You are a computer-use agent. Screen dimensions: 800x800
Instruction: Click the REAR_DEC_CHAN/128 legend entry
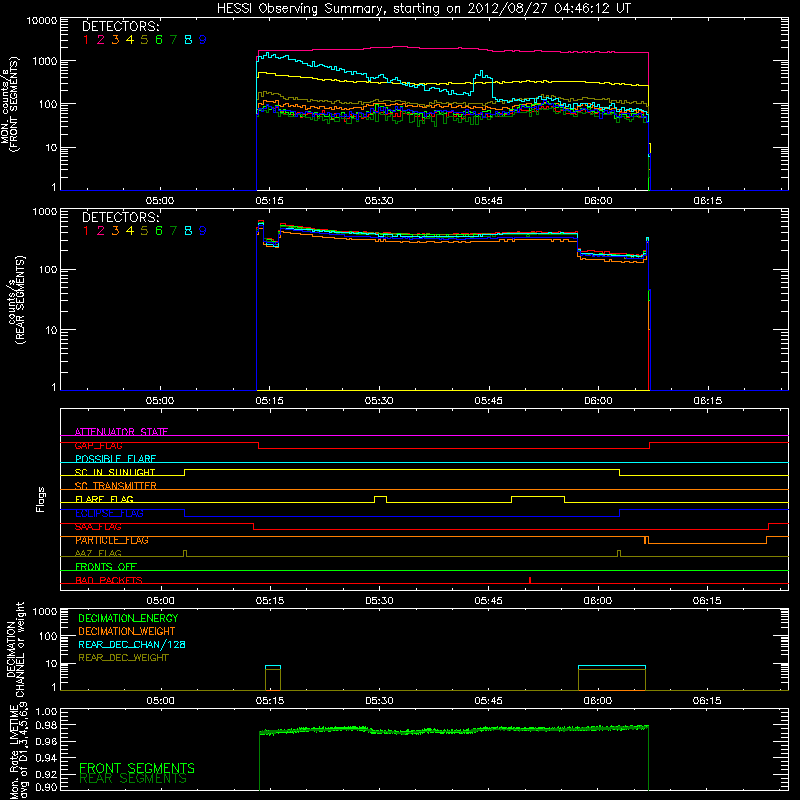[132, 644]
